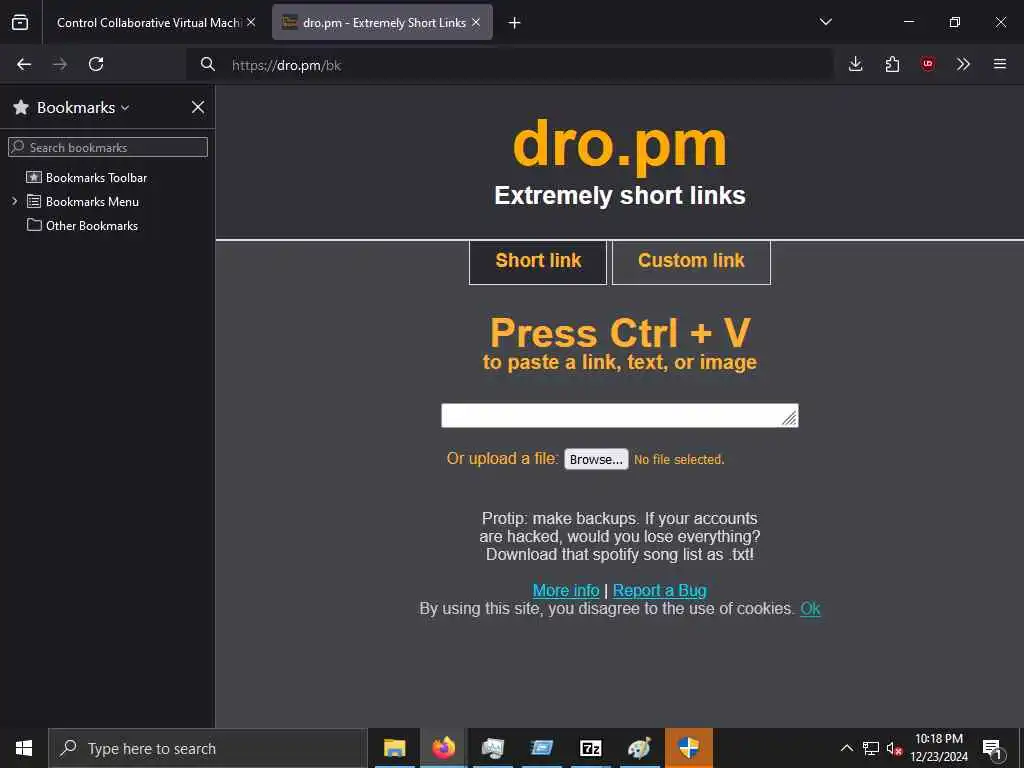The width and height of the screenshot is (1024, 768).
Task: Open the blue window taskbar app
Action: click(541, 748)
